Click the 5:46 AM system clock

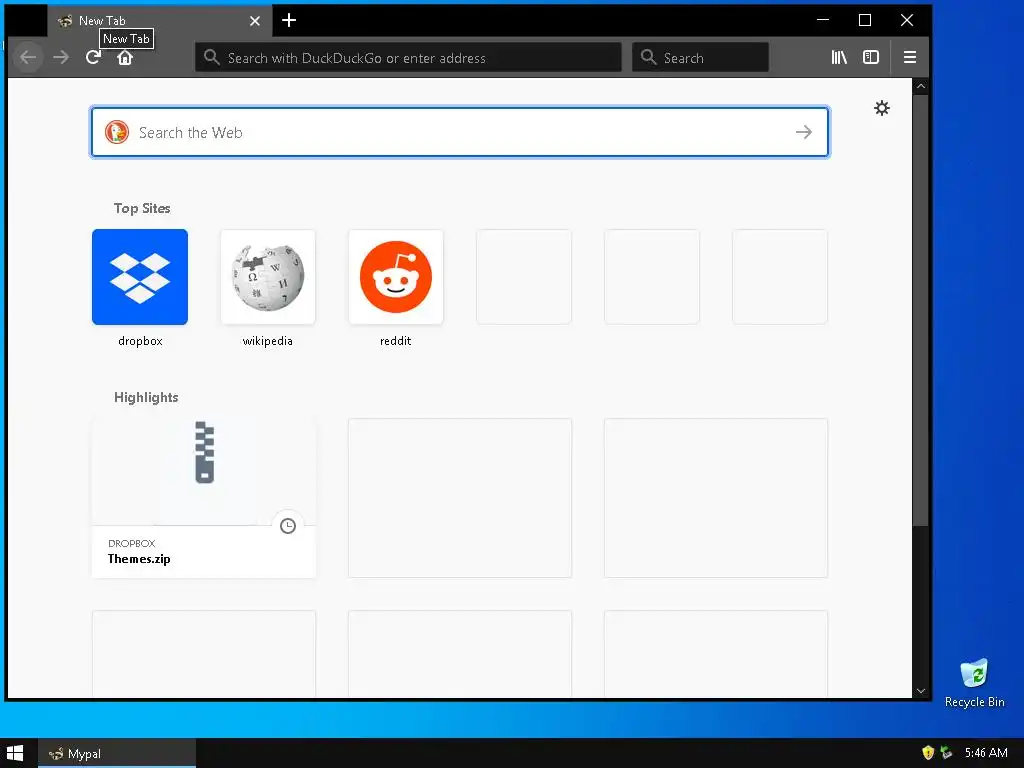986,753
